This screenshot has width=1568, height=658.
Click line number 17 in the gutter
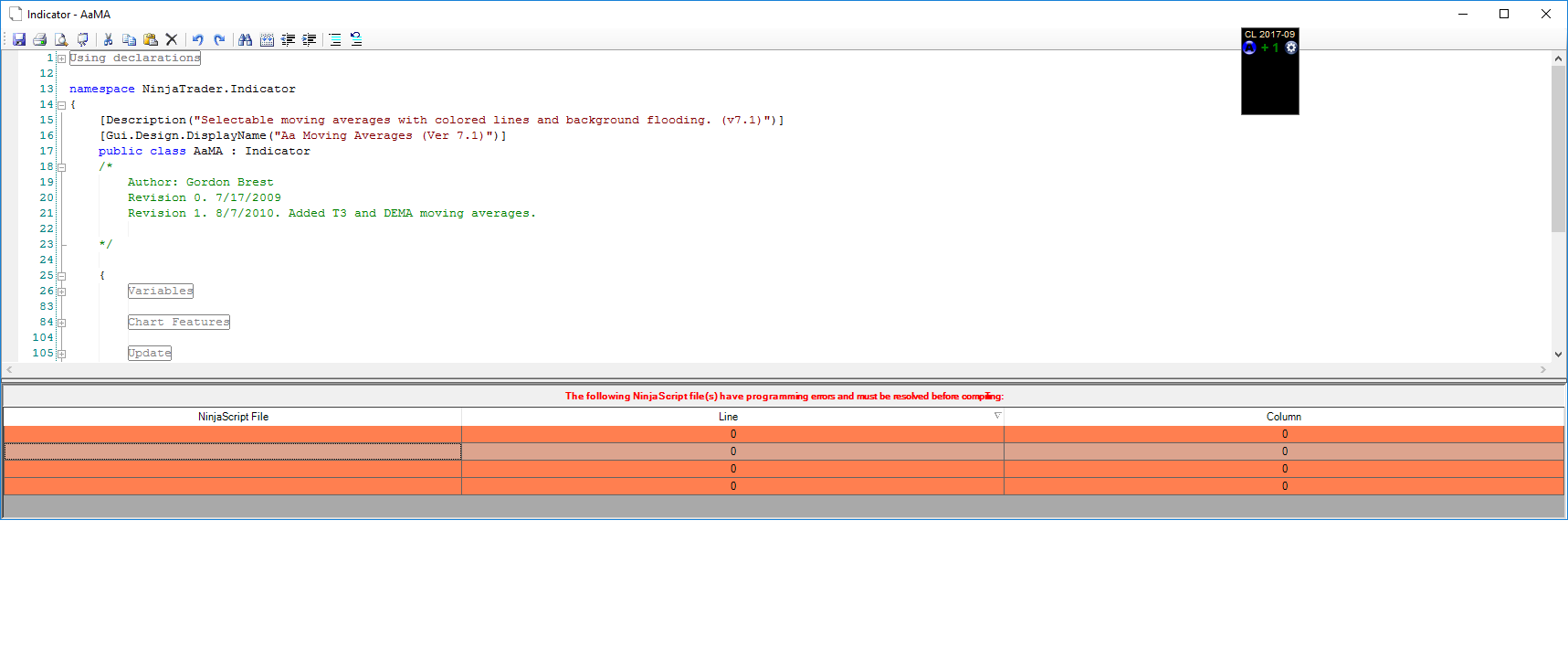pyautogui.click(x=47, y=152)
